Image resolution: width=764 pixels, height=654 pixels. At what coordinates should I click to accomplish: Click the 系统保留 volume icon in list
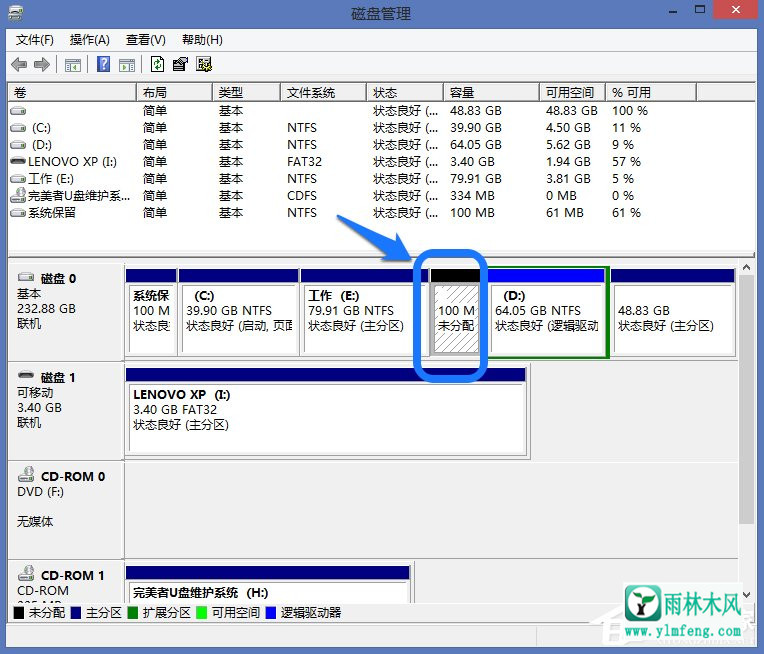[18, 213]
